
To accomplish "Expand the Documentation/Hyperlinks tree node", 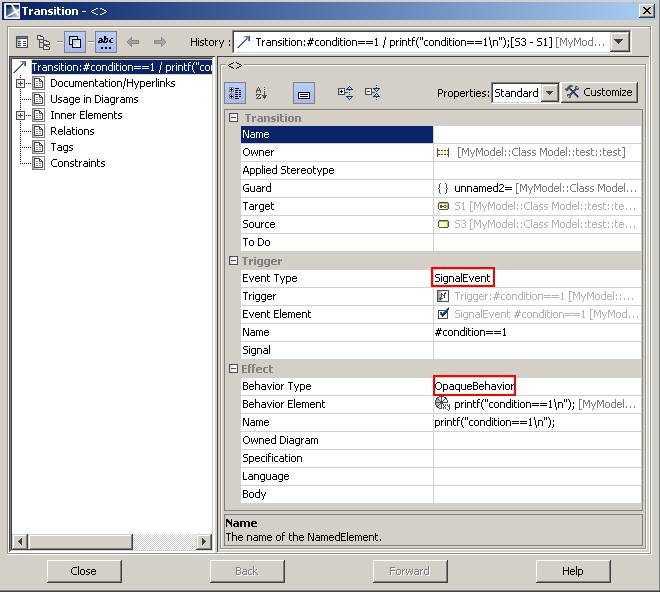I will click(x=20, y=83).
